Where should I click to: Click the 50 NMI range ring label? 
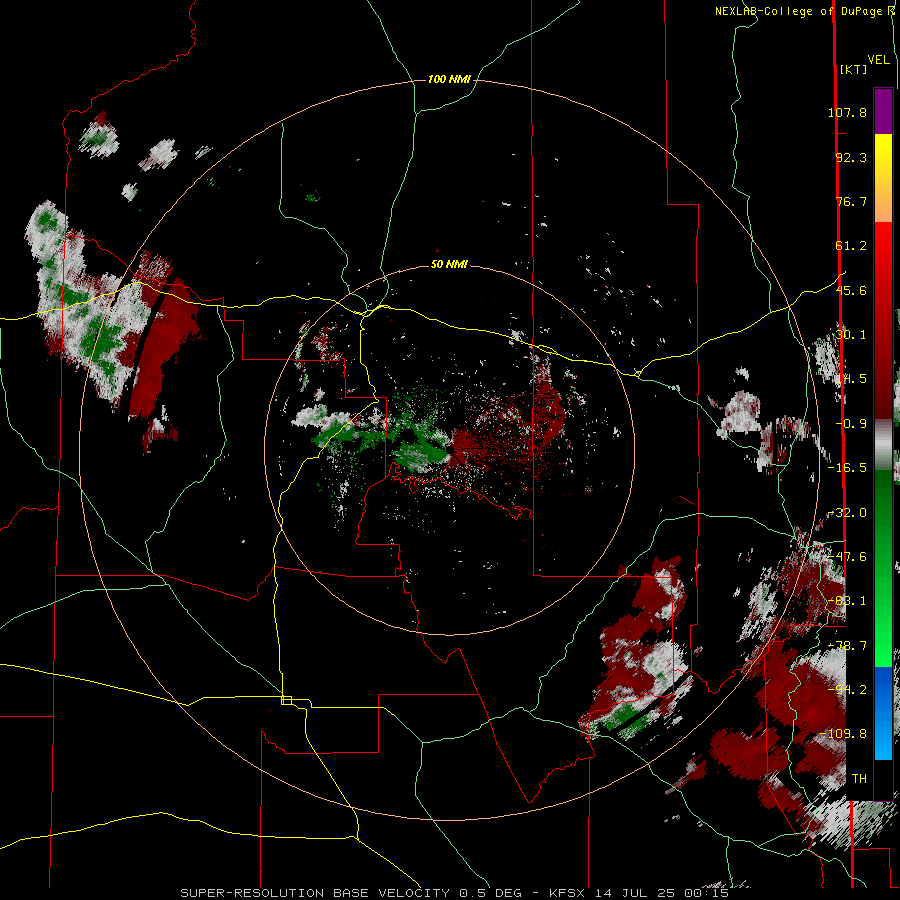pos(449,264)
